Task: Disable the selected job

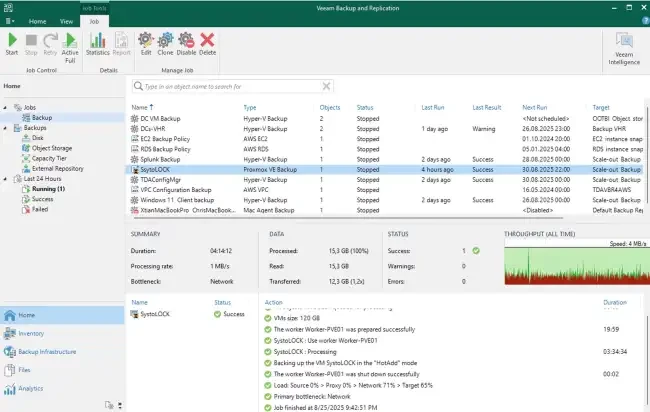Action: tap(186, 44)
